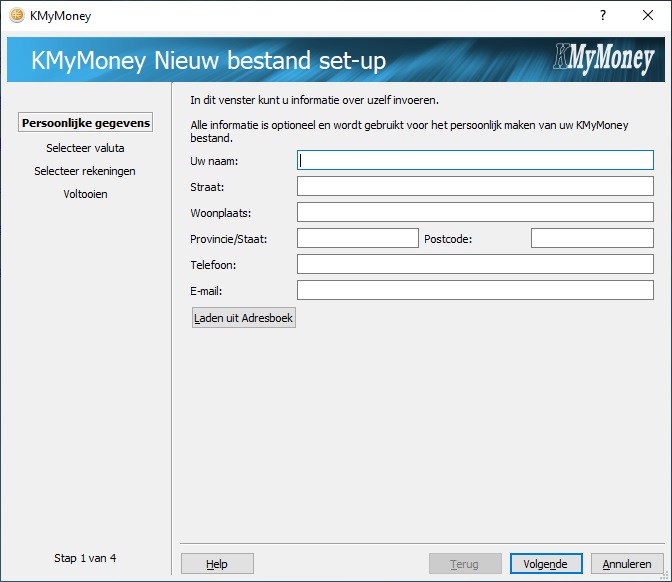Screen dimensions: 672x582
Task: Jump to the Voltooien step
Action: tap(85, 194)
